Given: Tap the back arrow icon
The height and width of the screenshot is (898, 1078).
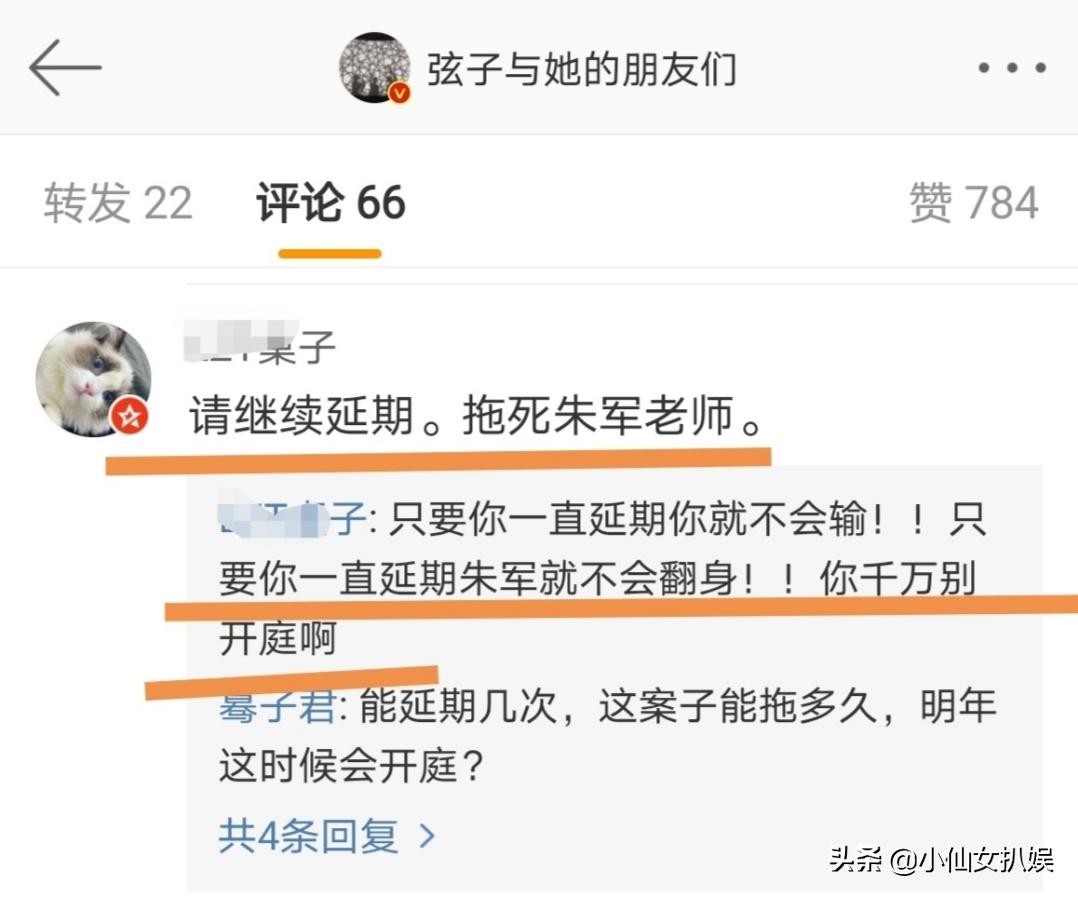Looking at the screenshot, I should pyautogui.click(x=65, y=67).
